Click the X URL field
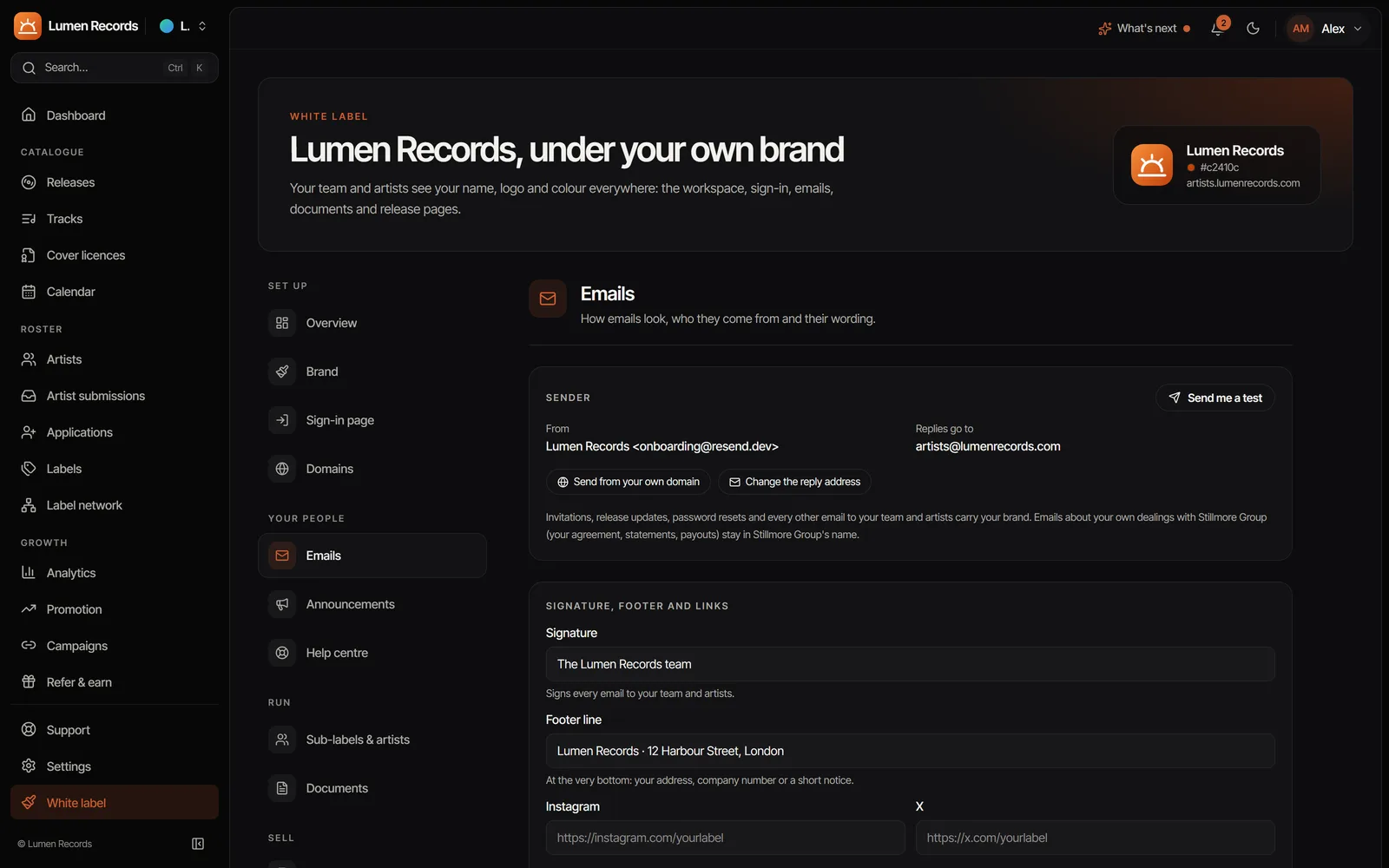Viewport: 1389px width, 868px height. (1095, 838)
